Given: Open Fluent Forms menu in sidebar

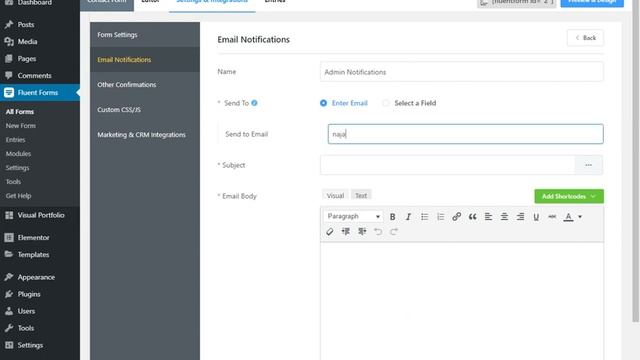Looking at the screenshot, I should click(40, 93).
